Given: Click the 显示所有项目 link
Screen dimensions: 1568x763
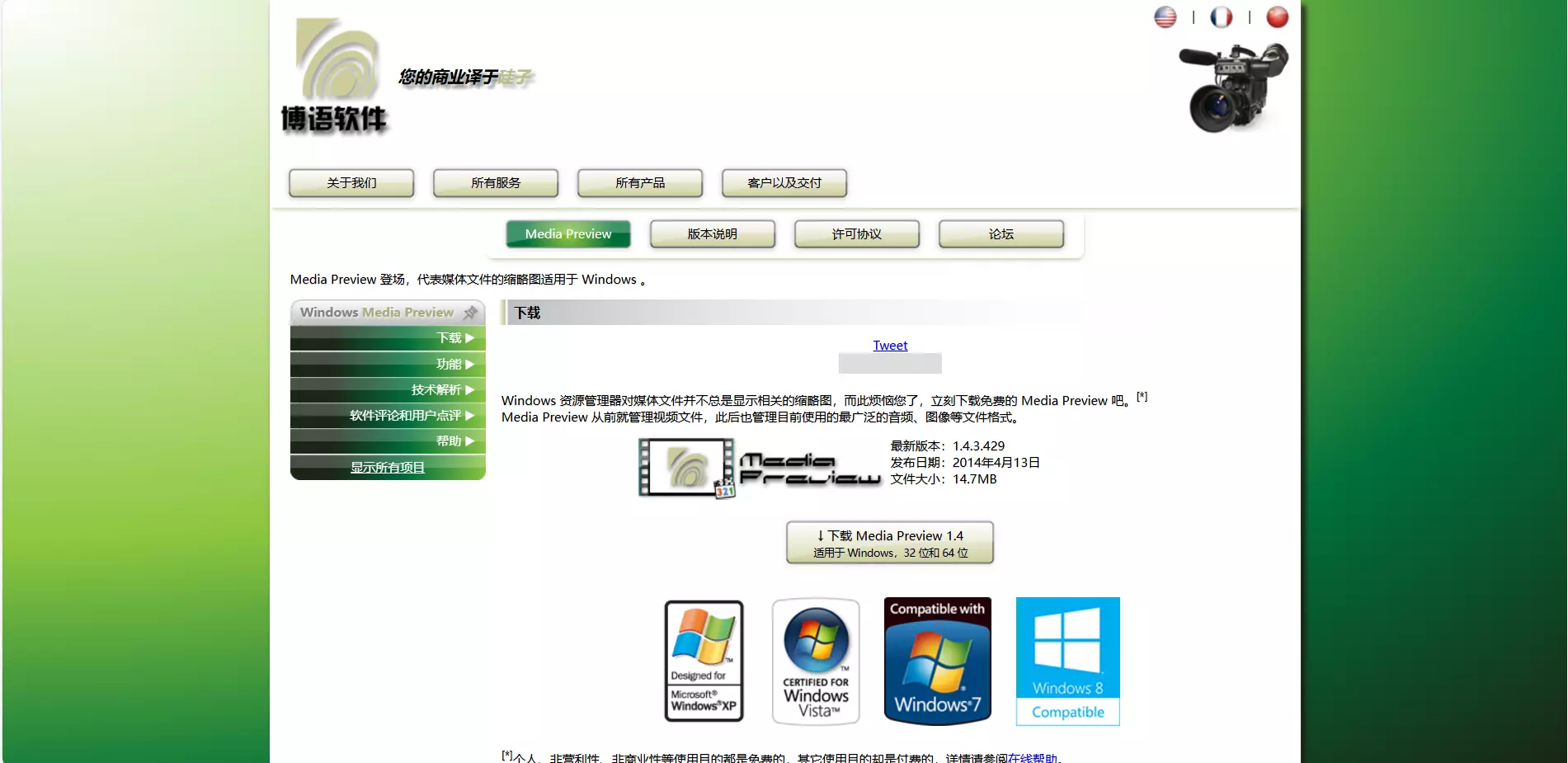Looking at the screenshot, I should coord(388,468).
